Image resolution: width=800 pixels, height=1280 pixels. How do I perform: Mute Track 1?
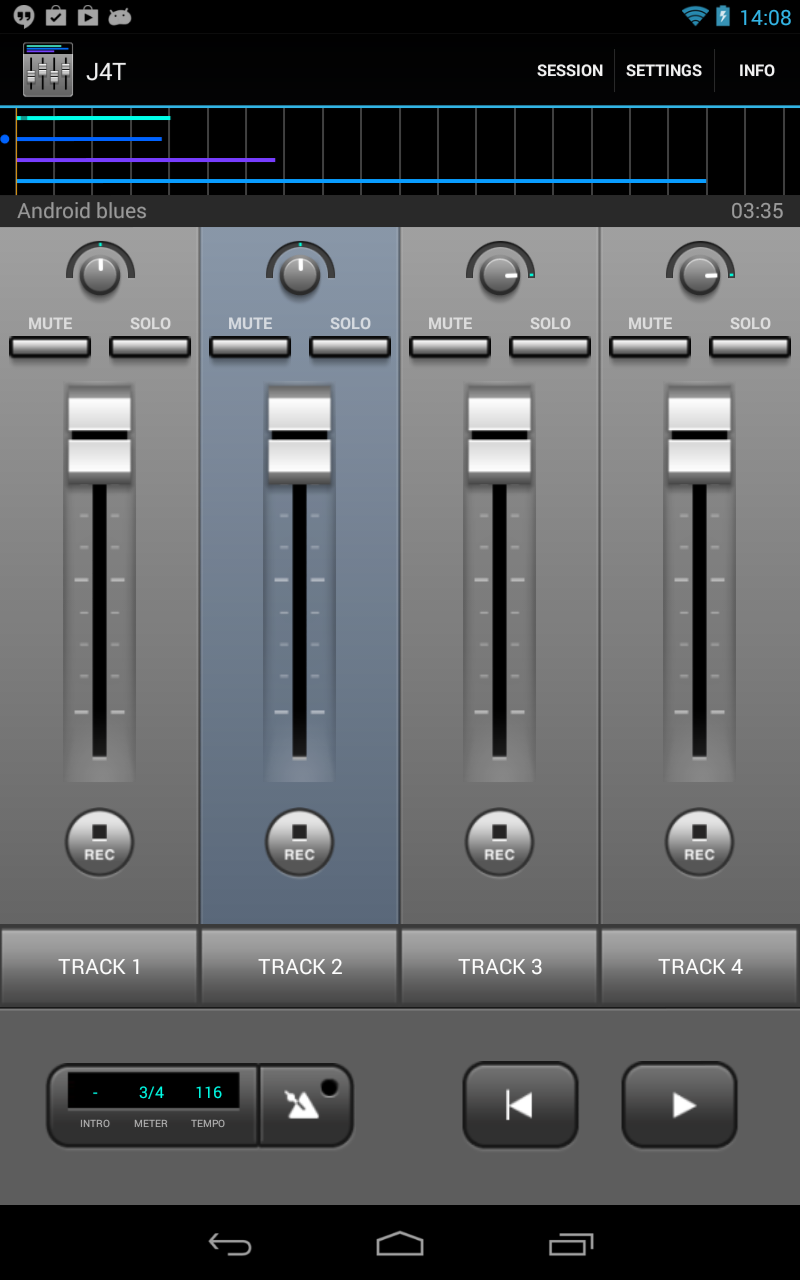pos(50,346)
